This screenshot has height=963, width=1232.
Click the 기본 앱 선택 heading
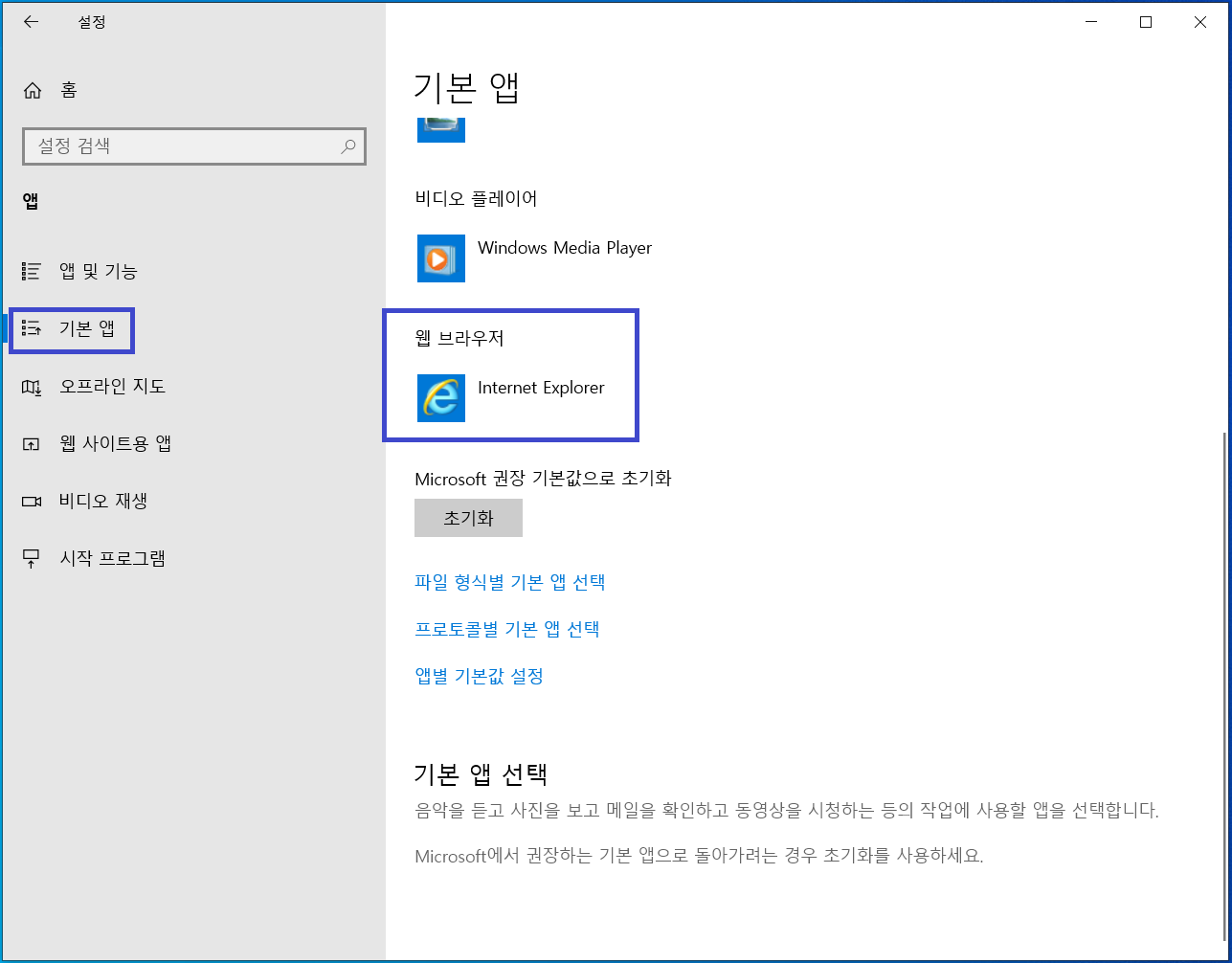[481, 773]
